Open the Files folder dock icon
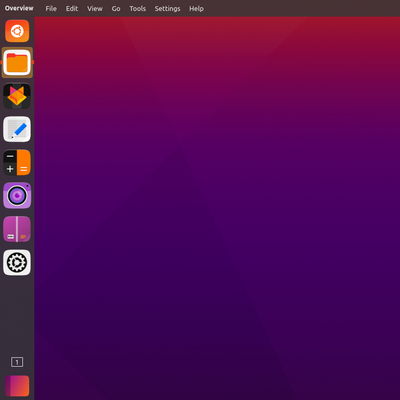400x400 pixels. pos(17,63)
